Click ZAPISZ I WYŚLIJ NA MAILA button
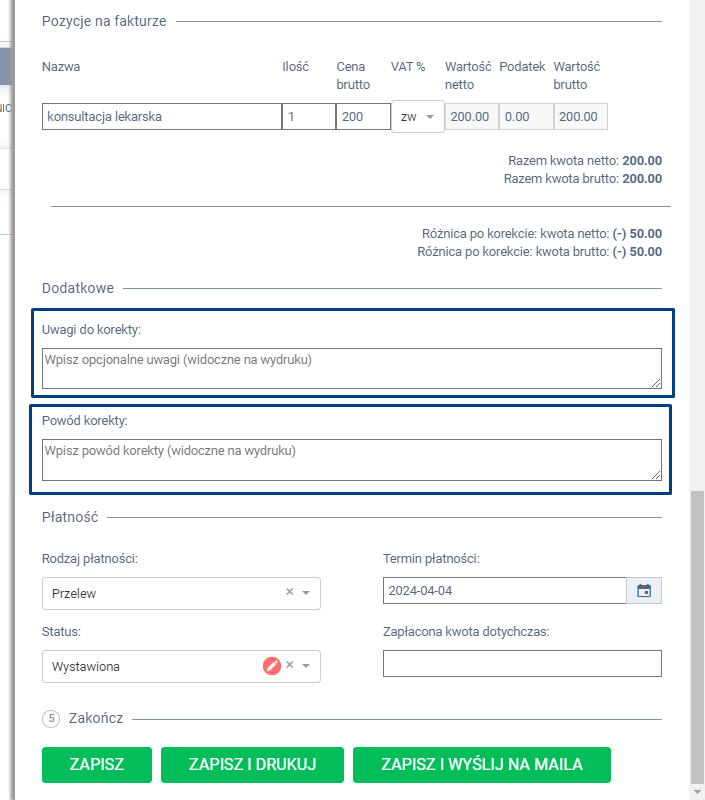 click(x=481, y=764)
